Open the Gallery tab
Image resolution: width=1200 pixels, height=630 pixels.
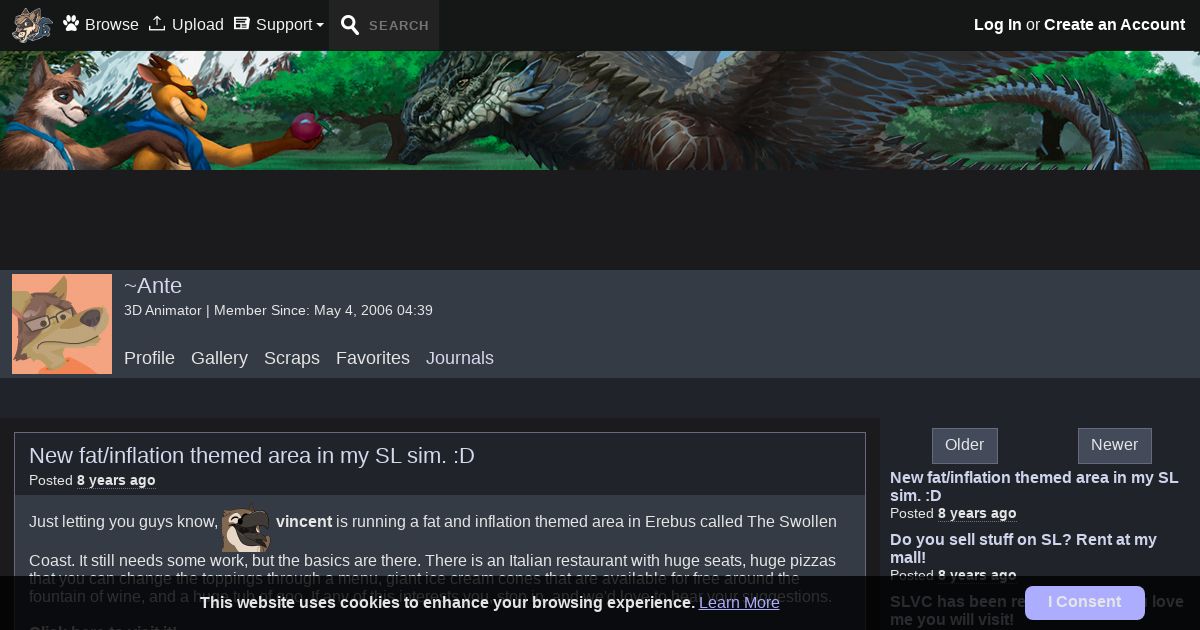click(x=219, y=358)
